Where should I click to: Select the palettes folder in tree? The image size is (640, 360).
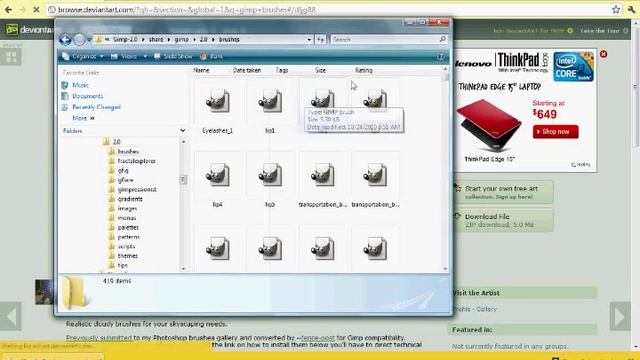point(128,227)
